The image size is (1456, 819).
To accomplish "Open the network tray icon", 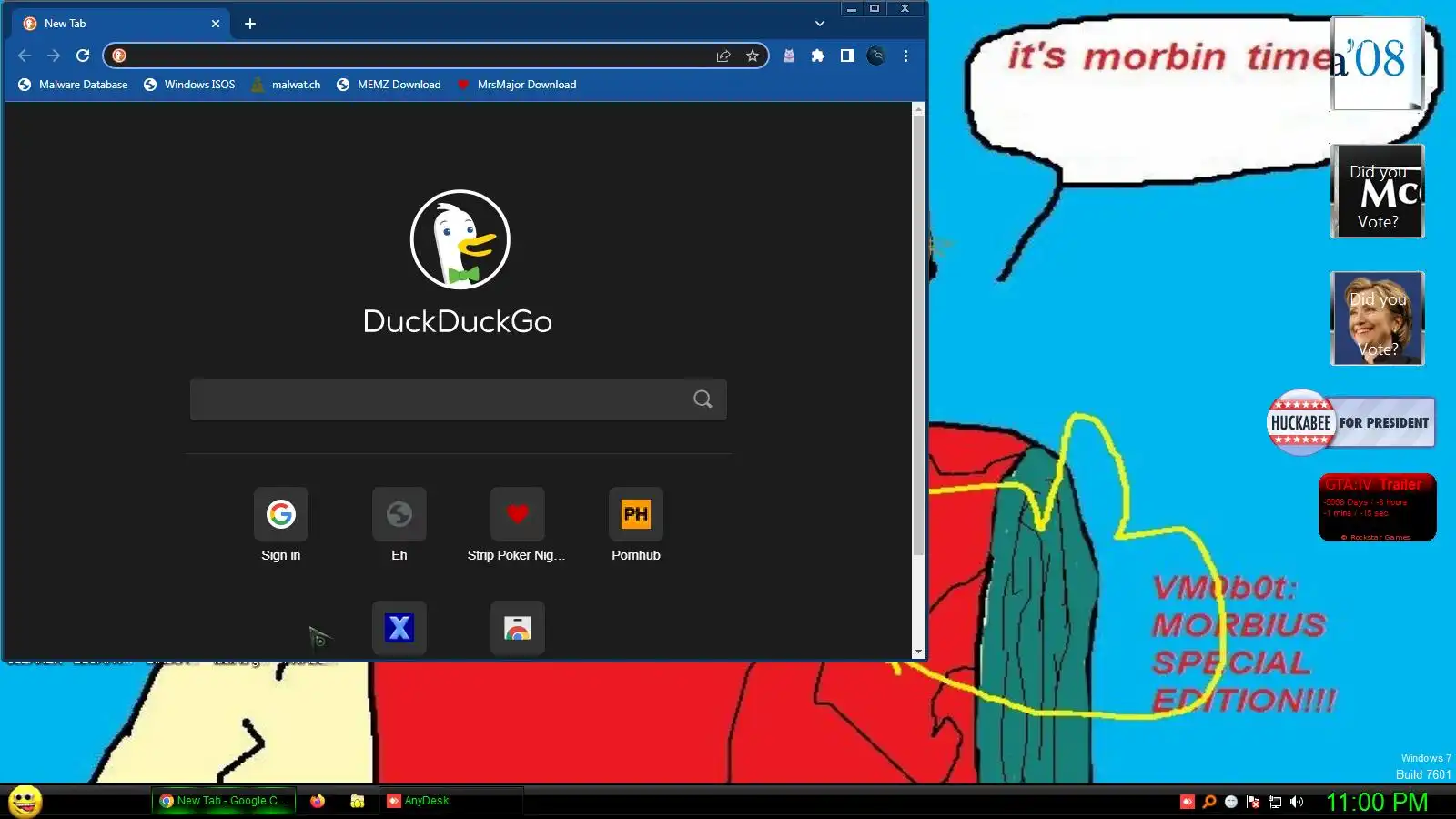I will point(1275,802).
